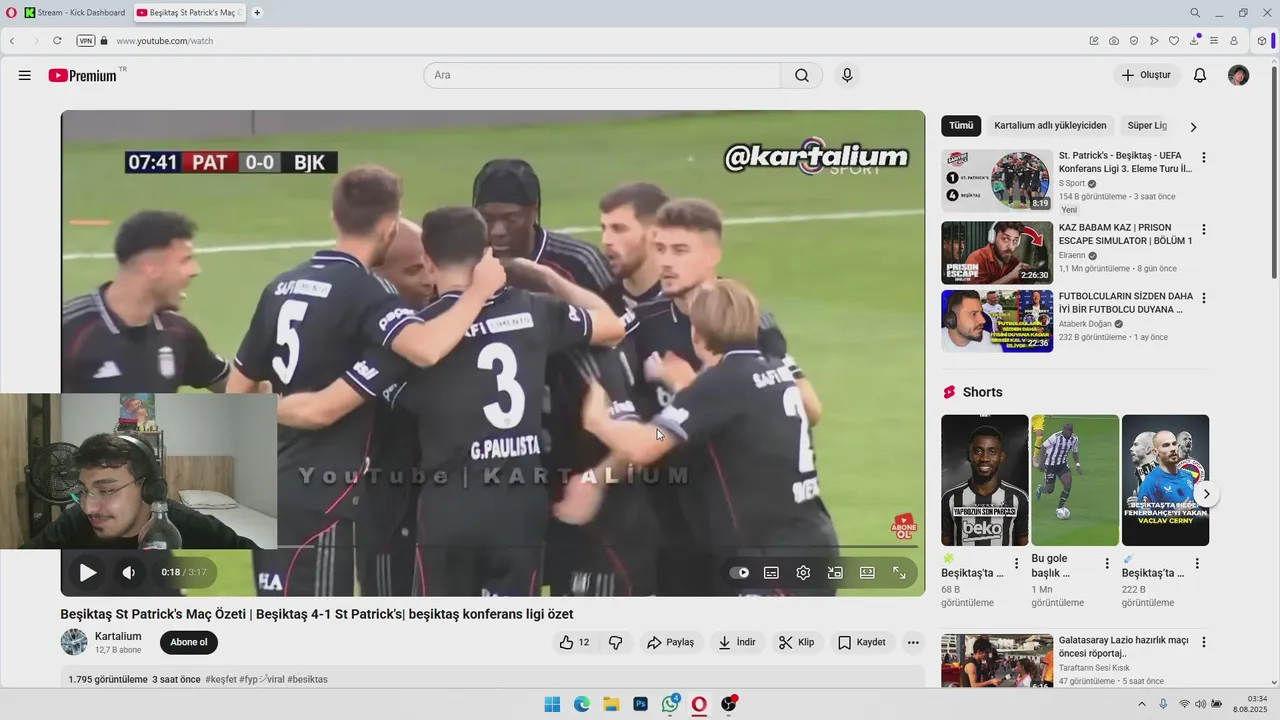The width and height of the screenshot is (1280, 720).
Task: Open the Bu gole başlık short
Action: pyautogui.click(x=1075, y=480)
